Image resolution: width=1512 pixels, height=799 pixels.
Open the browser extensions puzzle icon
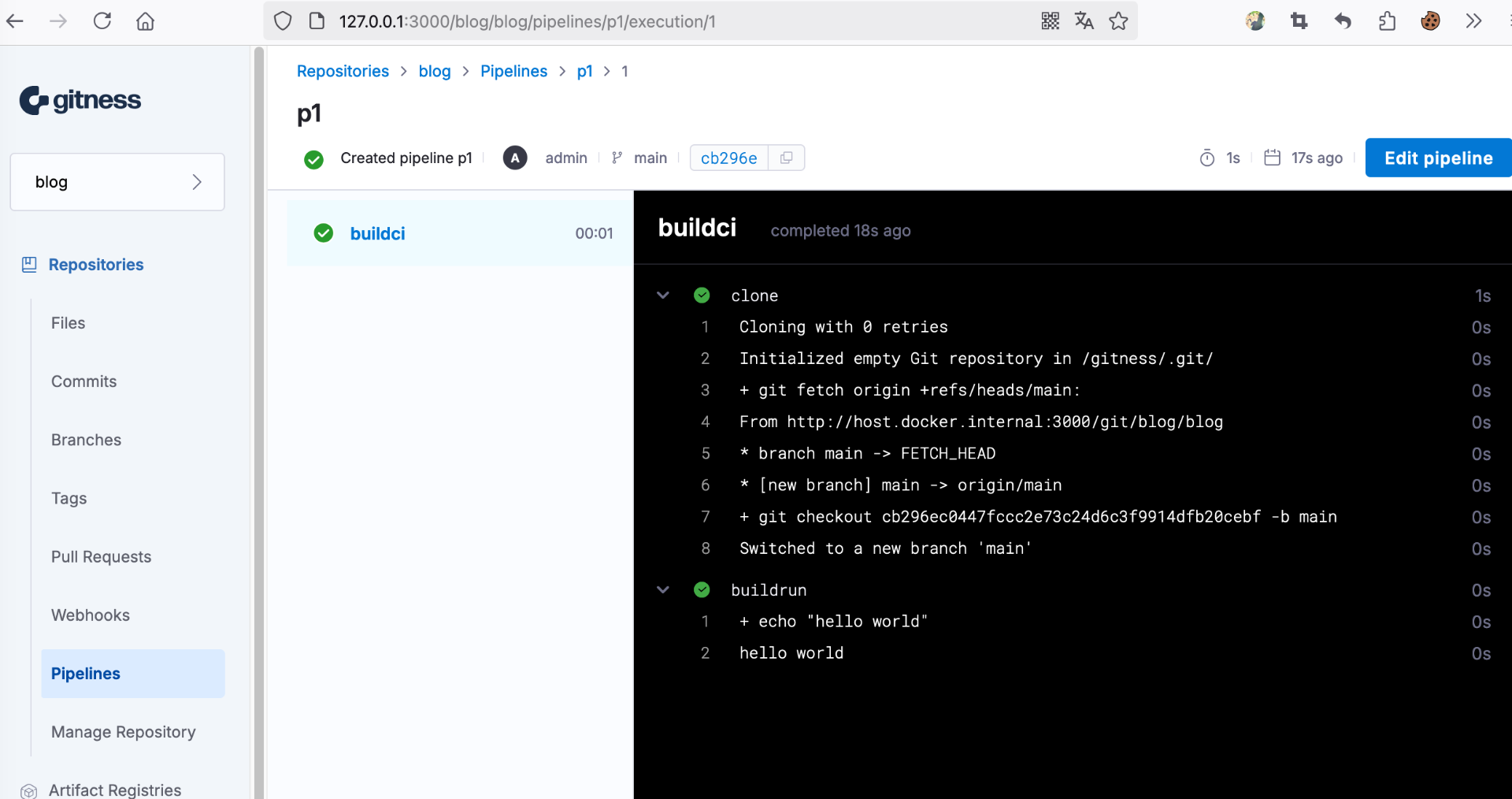click(x=1387, y=21)
